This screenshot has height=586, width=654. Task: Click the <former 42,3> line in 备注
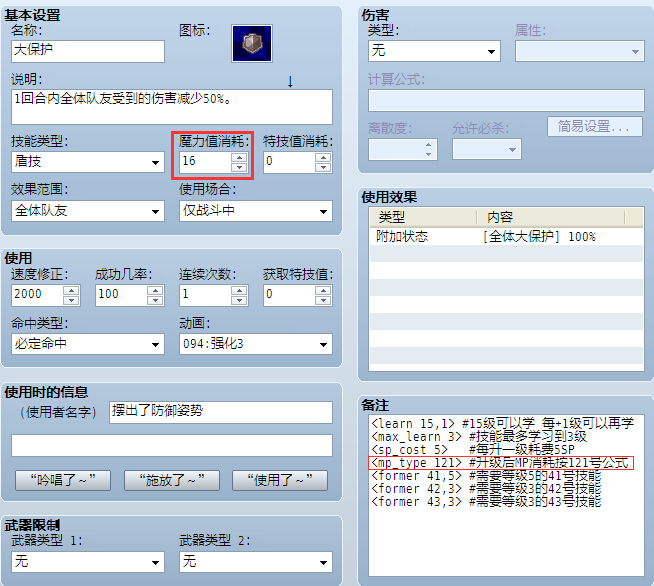[x=486, y=488]
